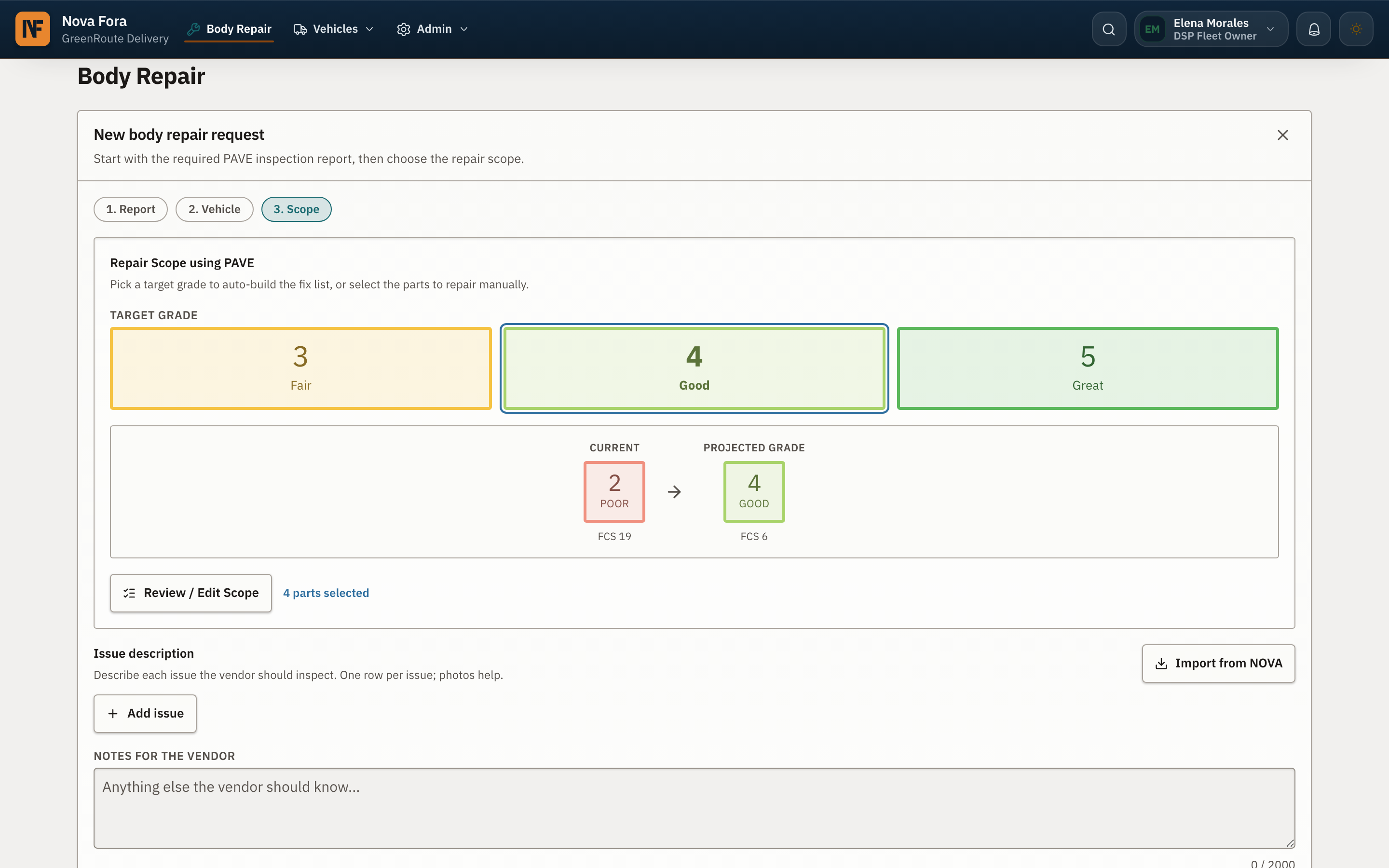The height and width of the screenshot is (868, 1389).
Task: Choose target grade 3 Fair
Action: coord(301,368)
